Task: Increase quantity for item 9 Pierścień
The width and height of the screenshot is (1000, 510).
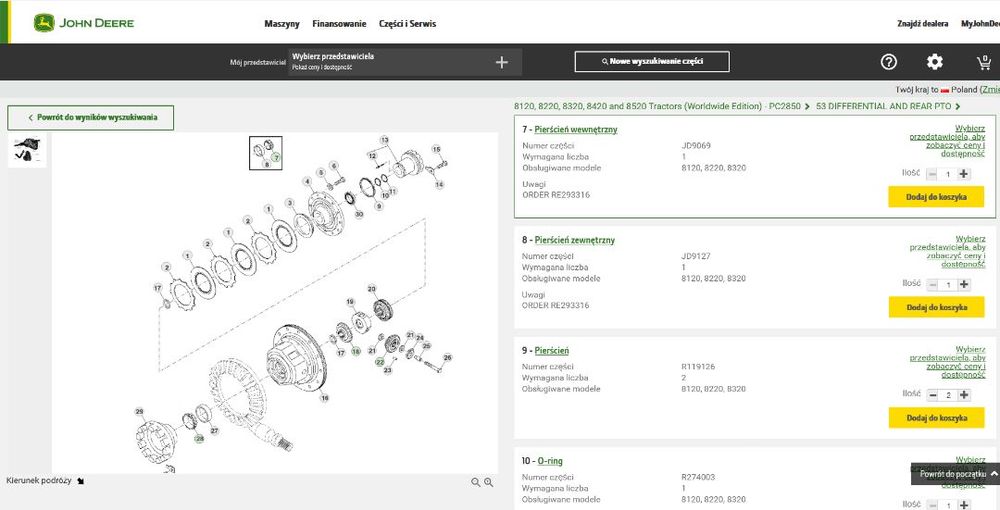Action: coord(964,395)
